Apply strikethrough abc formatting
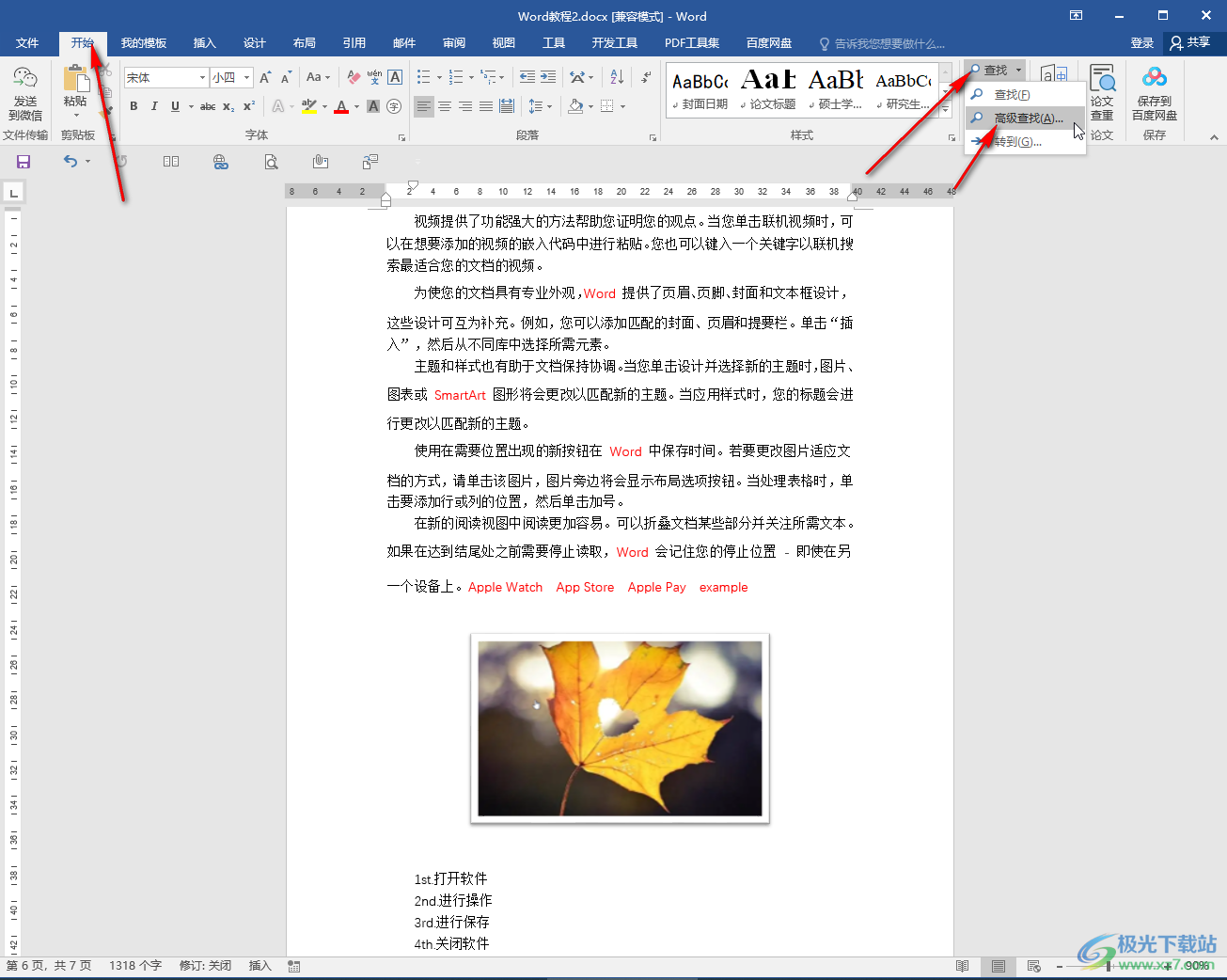This screenshot has width=1227, height=980. point(208,106)
